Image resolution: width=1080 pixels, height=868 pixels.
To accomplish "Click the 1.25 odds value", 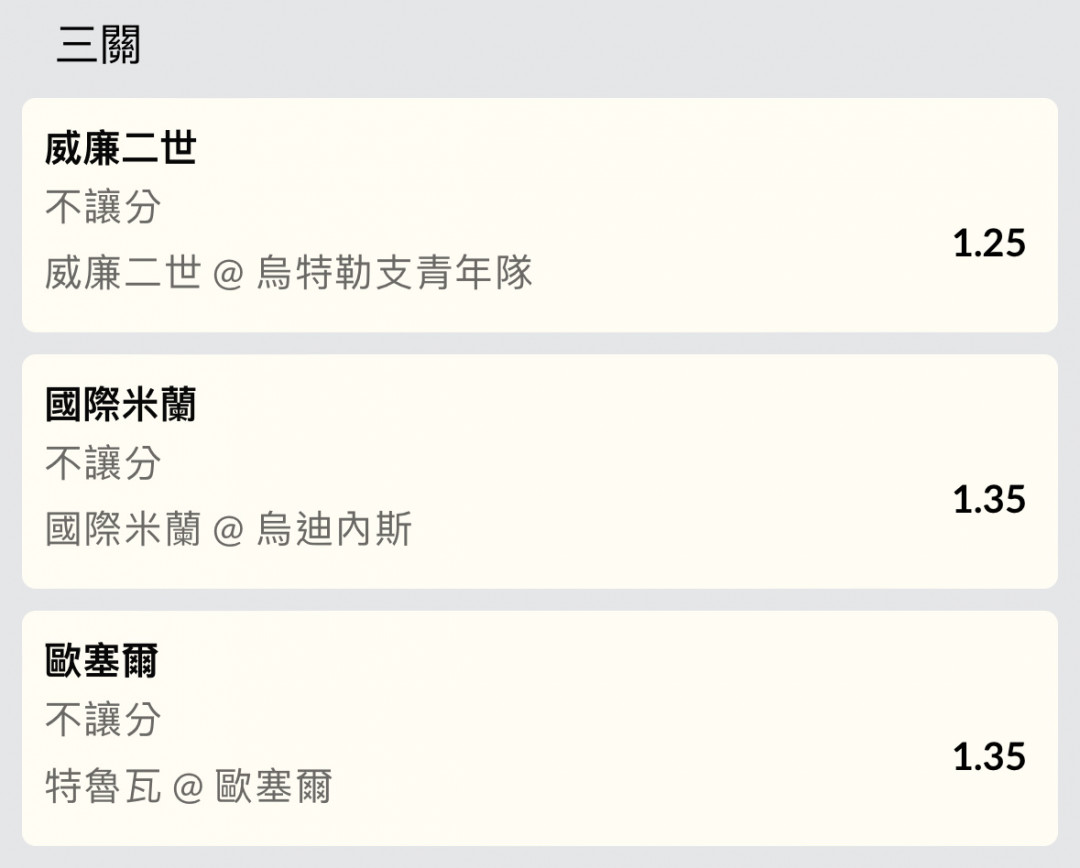I will coord(989,243).
